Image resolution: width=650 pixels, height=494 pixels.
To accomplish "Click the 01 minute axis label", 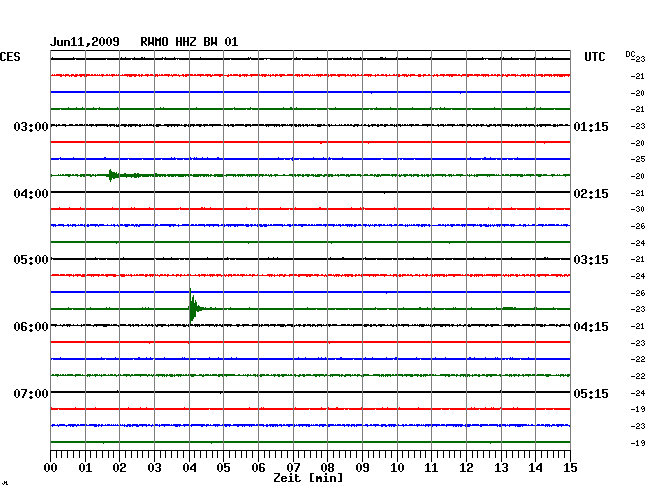I will 85,467.
